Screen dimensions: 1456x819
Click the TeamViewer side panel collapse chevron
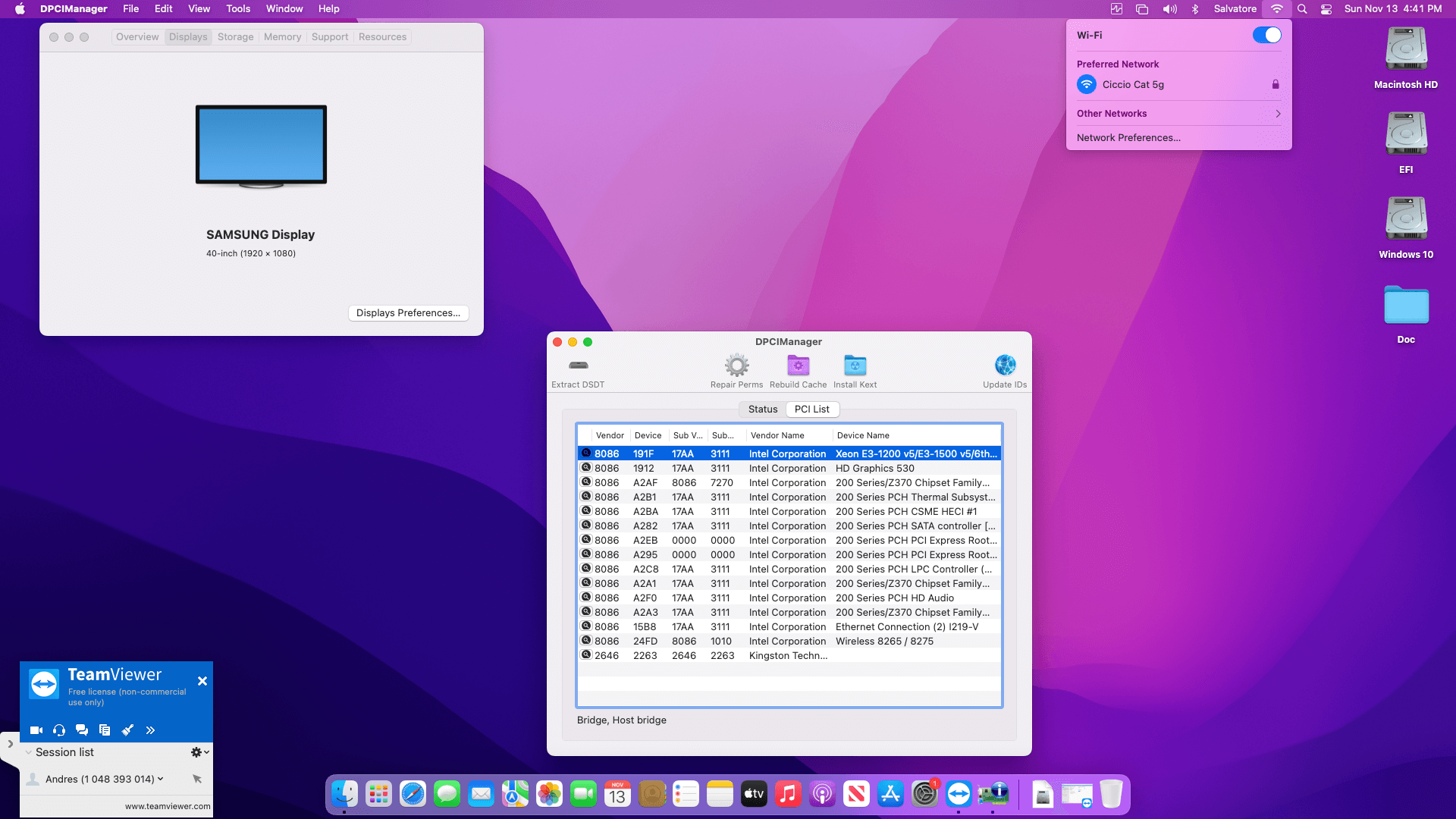click(x=10, y=744)
